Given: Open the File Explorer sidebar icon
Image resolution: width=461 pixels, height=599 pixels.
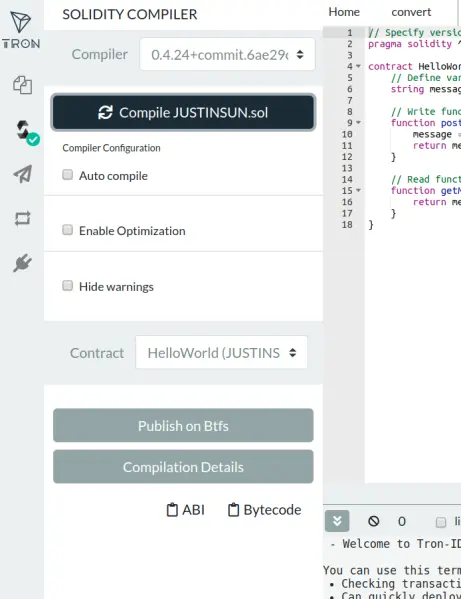Looking at the screenshot, I should [23, 85].
